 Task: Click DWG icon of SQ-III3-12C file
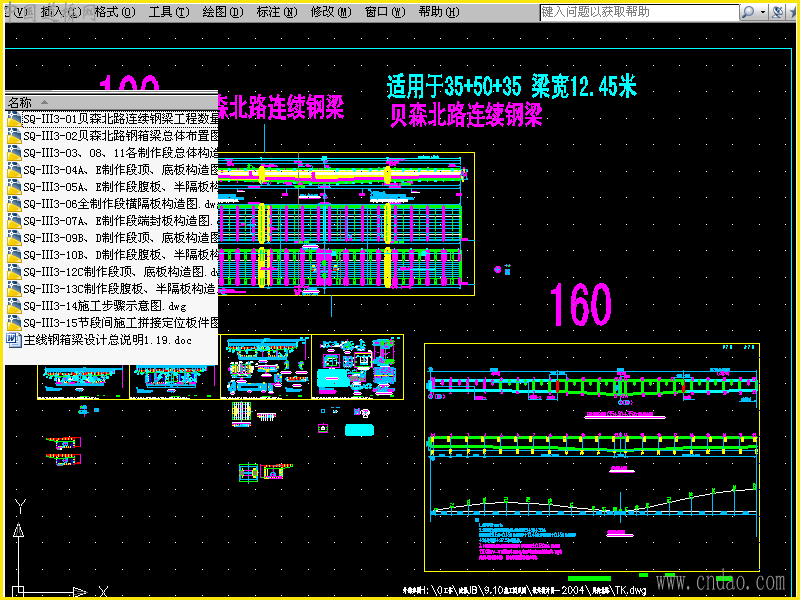[x=14, y=272]
